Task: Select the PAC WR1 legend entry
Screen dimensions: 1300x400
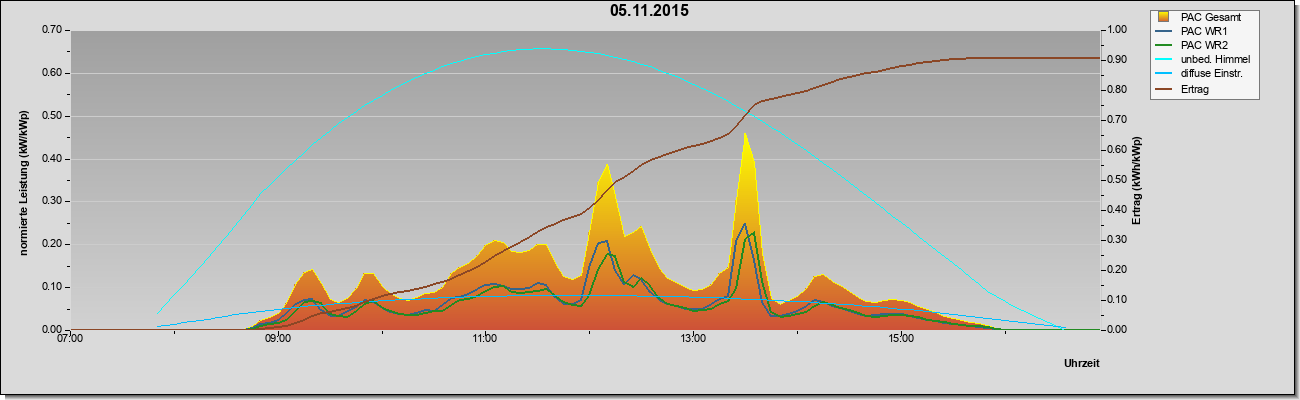Action: 1191,31
